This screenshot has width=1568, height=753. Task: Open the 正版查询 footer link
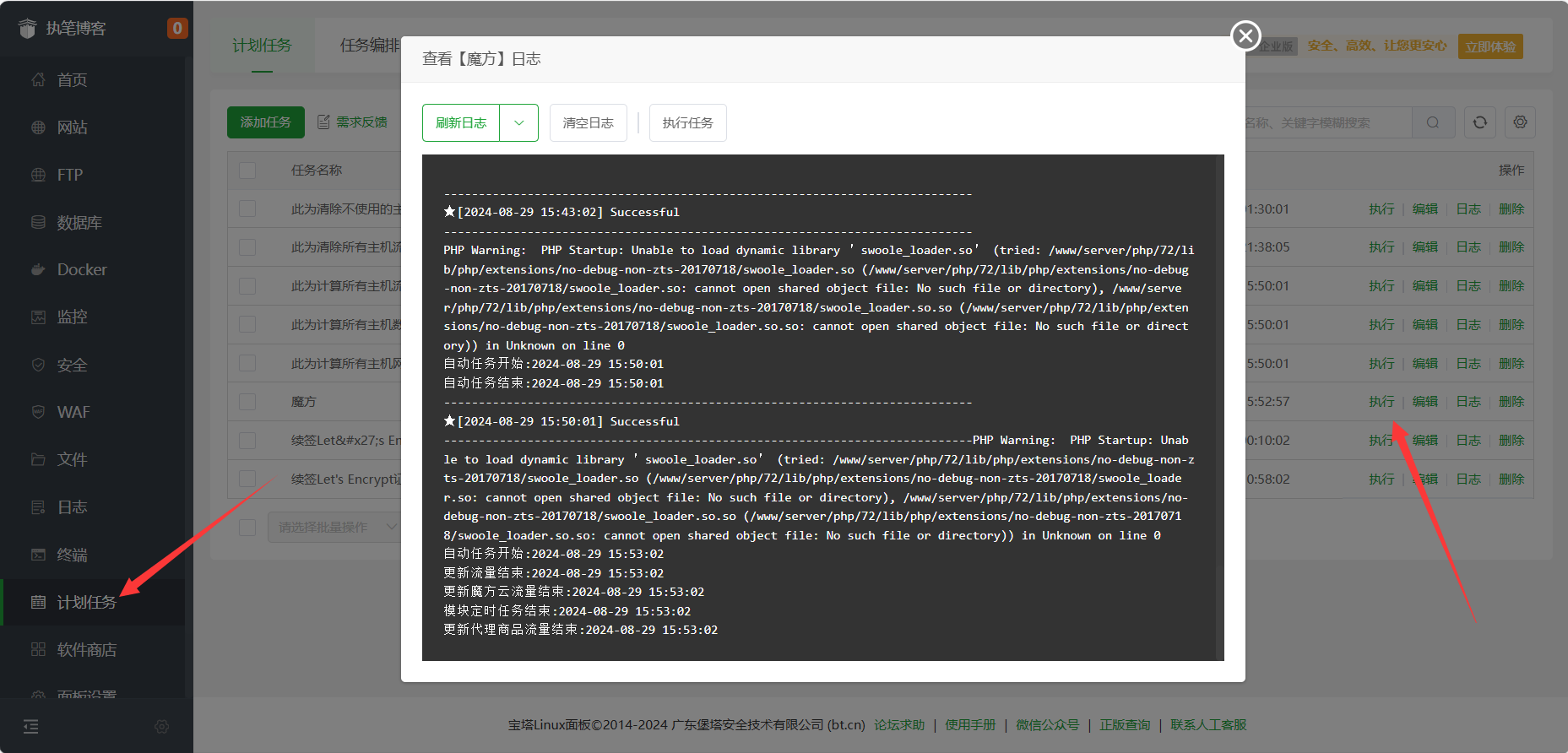1125,725
